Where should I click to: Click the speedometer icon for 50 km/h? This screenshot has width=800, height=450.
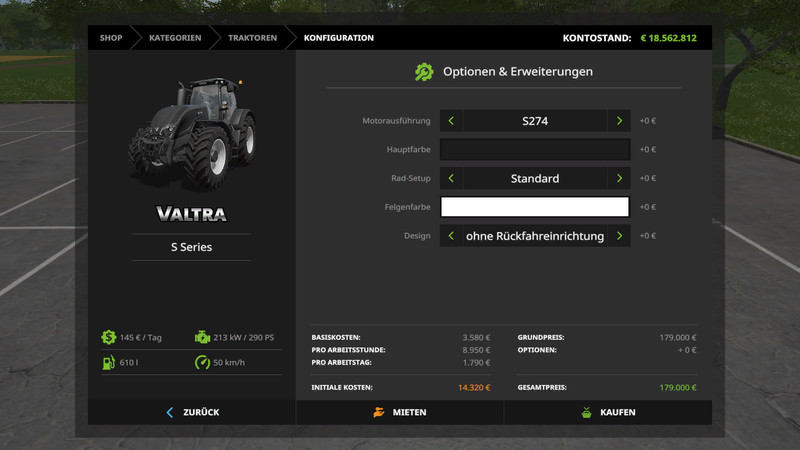point(202,362)
